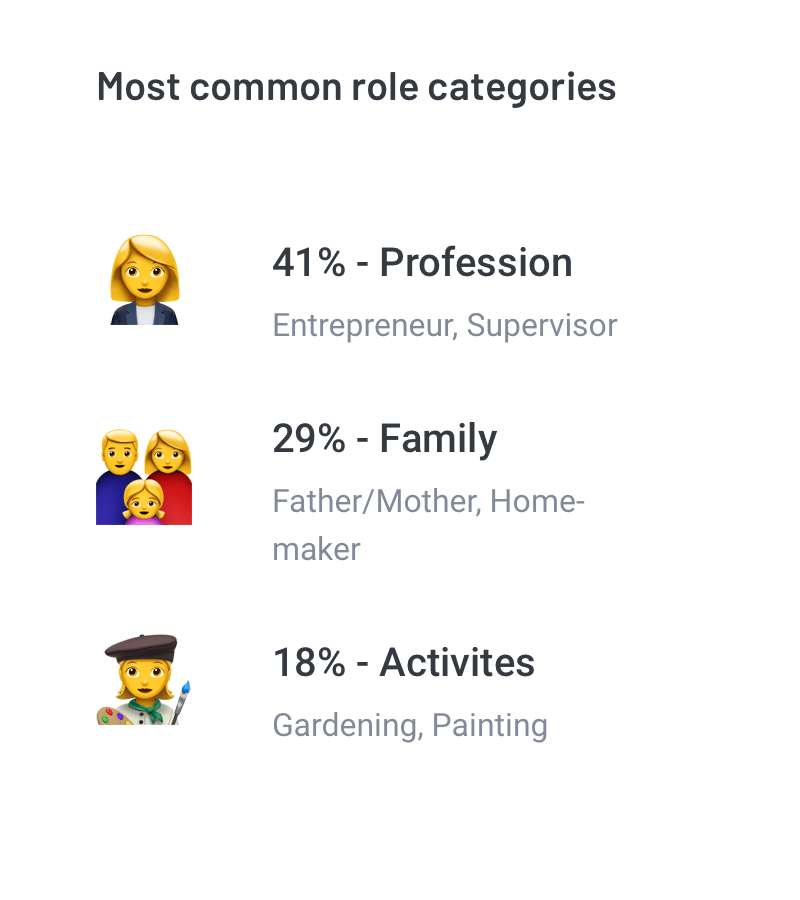Click the artist emoji's brown beret

click(142, 647)
